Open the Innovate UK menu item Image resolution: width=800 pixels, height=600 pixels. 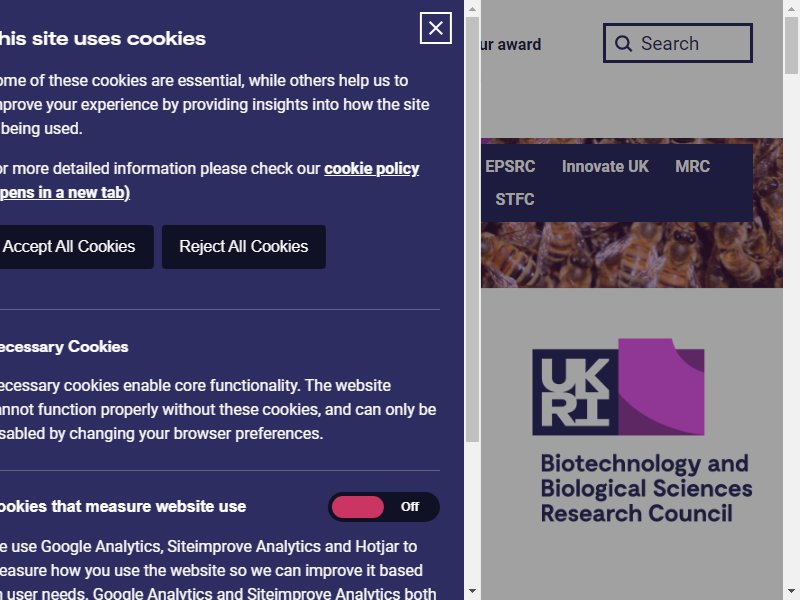(x=605, y=166)
